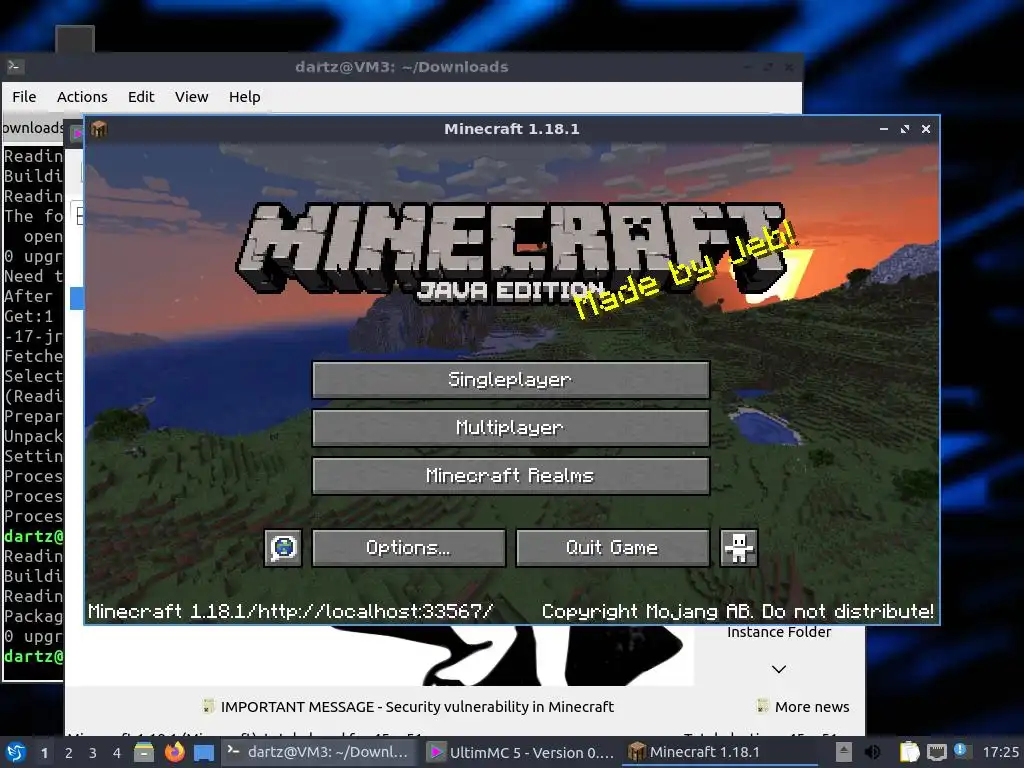The width and height of the screenshot is (1024, 768).
Task: Click the Minecraft 1.18.1 localhost version text
Action: [291, 611]
